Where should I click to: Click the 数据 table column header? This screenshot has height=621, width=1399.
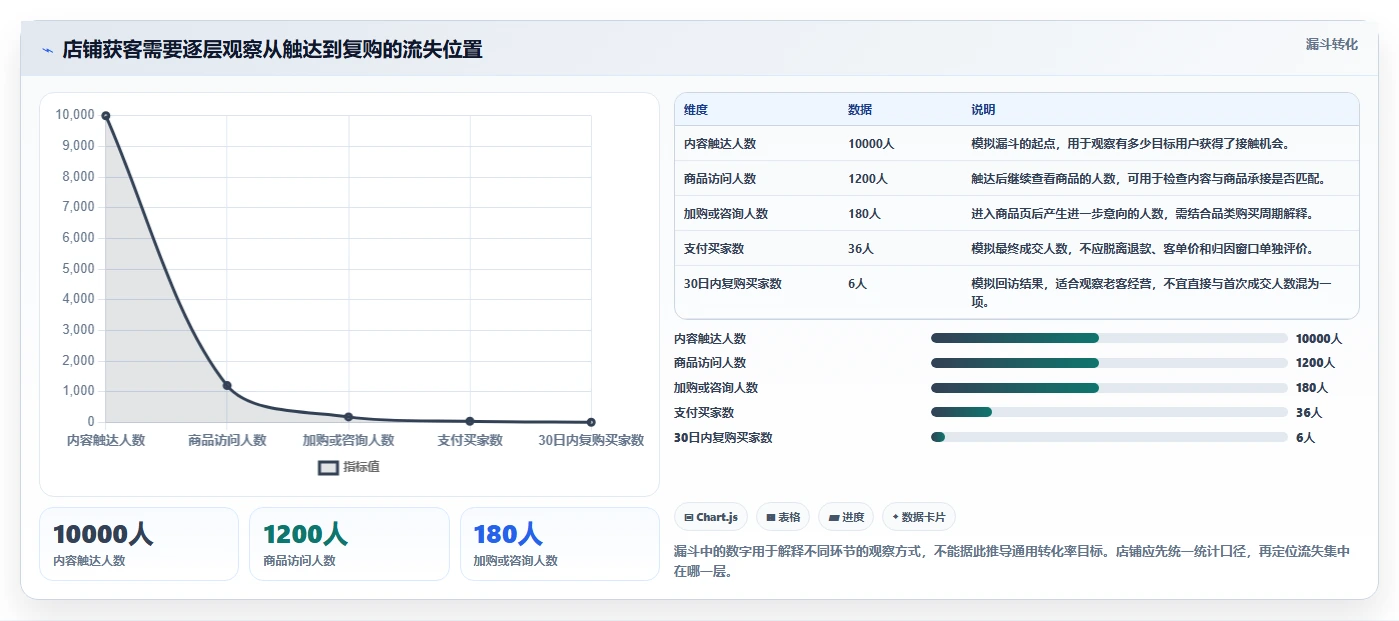(x=860, y=110)
